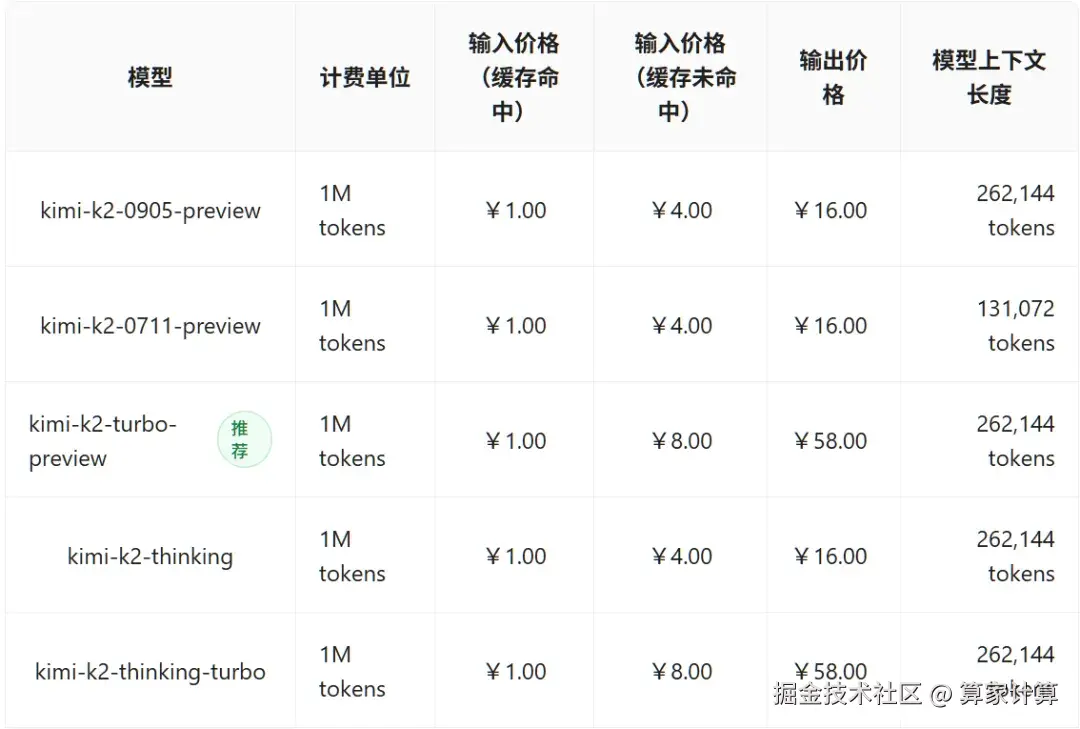Screen dimensions: 1080x729
Task: Click the 推荐 badge beside kimi-k2-turbo-preview
Action: pos(243,440)
